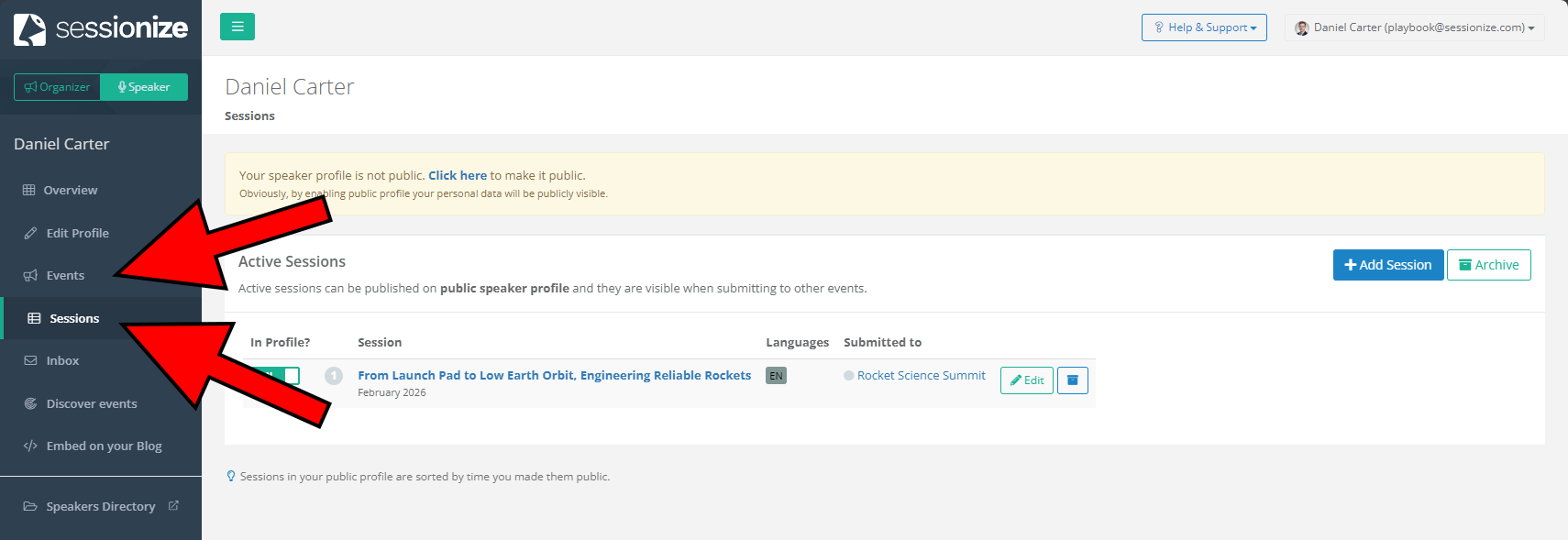Image resolution: width=1568 pixels, height=540 pixels.
Task: Click the archive icon button beside Edit
Action: pyautogui.click(x=1072, y=380)
